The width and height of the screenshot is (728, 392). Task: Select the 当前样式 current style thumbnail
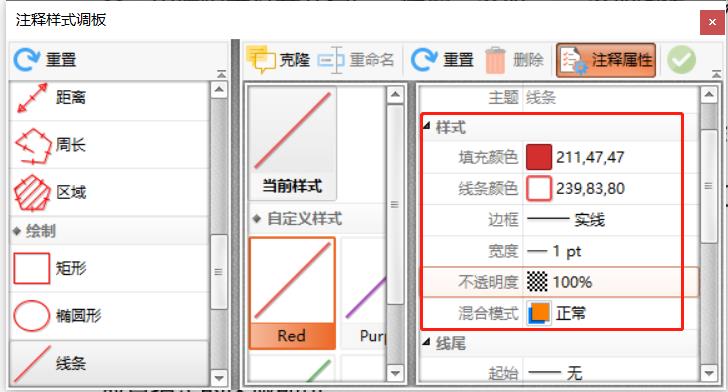click(292, 143)
